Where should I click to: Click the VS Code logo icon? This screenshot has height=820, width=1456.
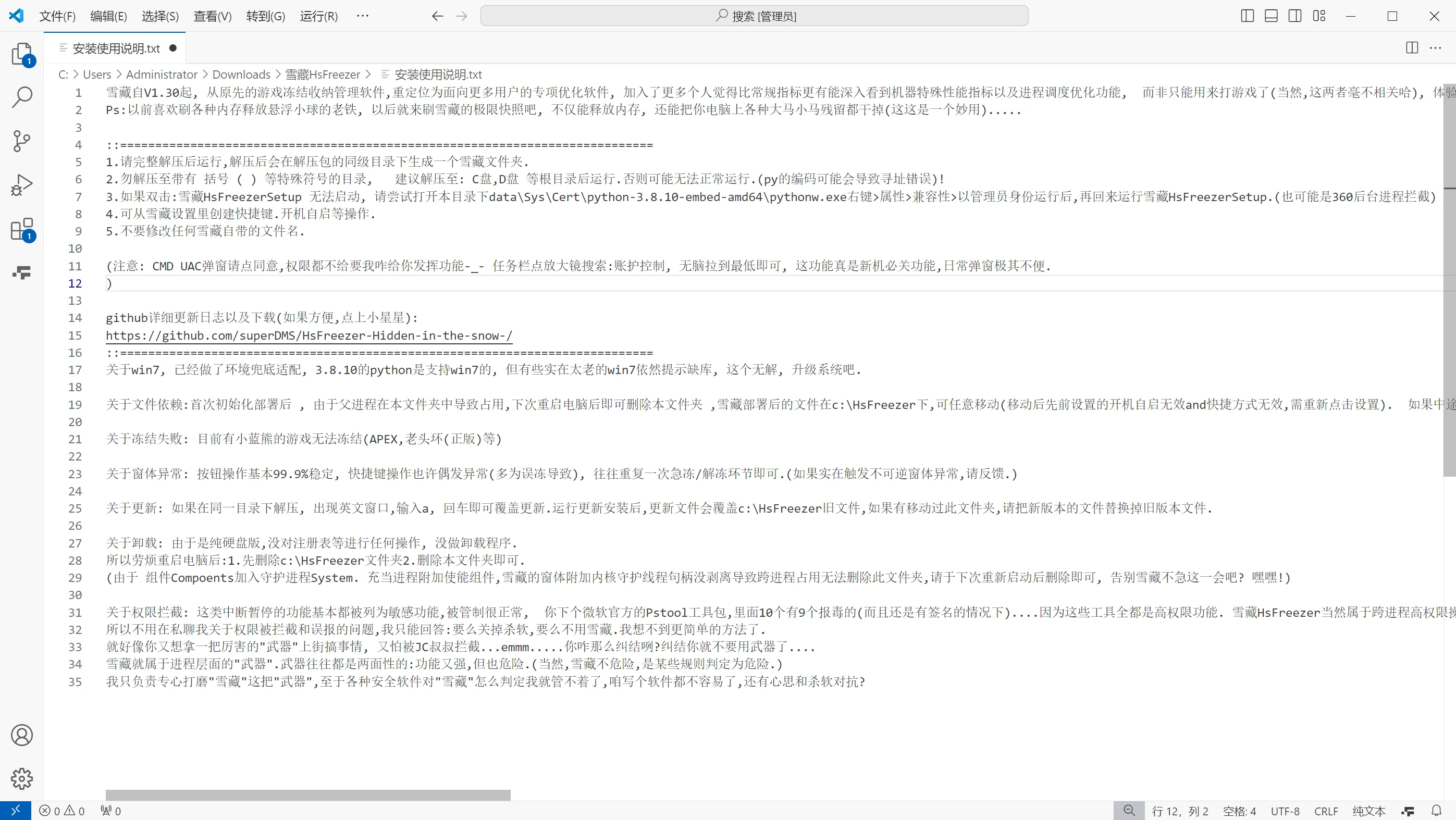(16, 16)
